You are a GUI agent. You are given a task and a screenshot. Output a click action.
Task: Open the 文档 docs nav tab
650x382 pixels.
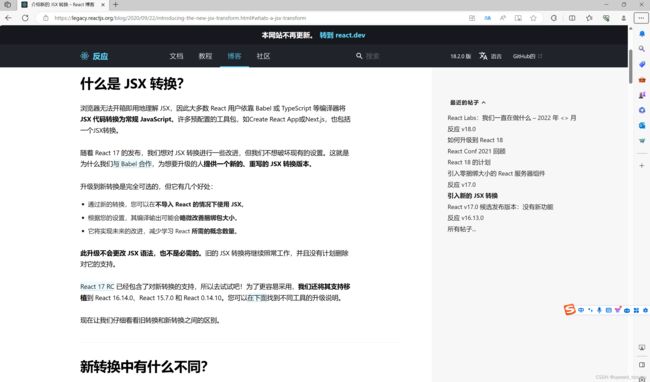(x=176, y=56)
